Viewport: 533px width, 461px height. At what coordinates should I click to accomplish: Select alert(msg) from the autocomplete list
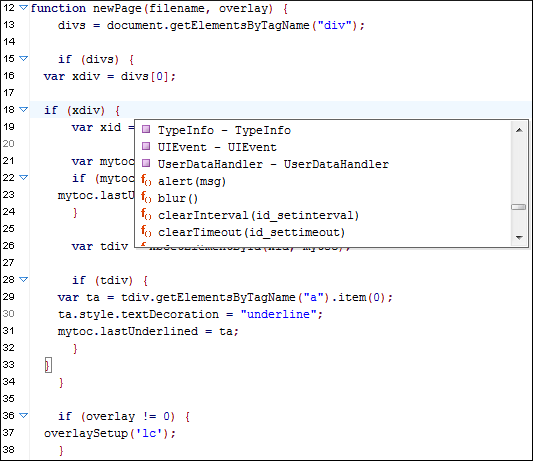pos(191,181)
